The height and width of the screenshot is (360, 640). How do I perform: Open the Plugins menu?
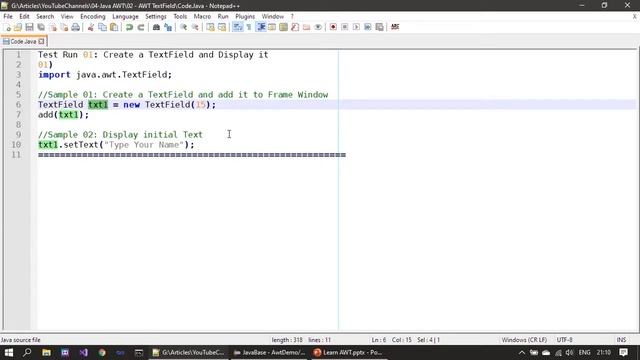pos(245,16)
